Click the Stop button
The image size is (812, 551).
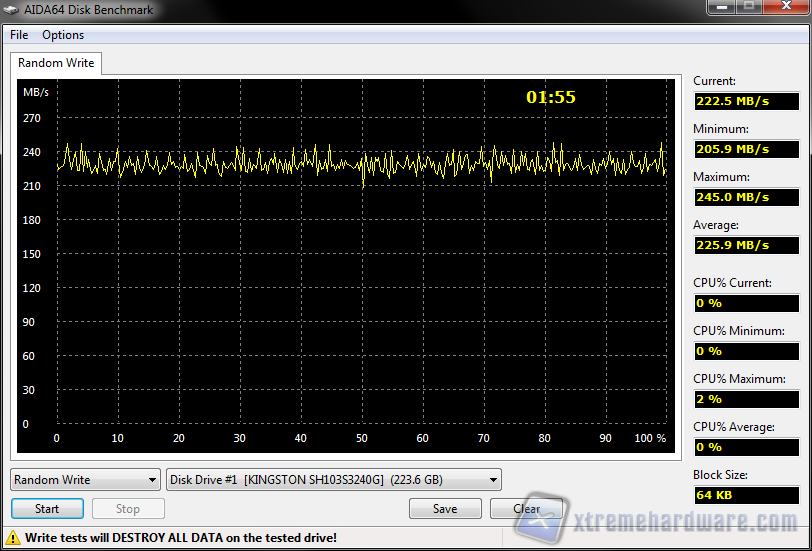[128, 509]
